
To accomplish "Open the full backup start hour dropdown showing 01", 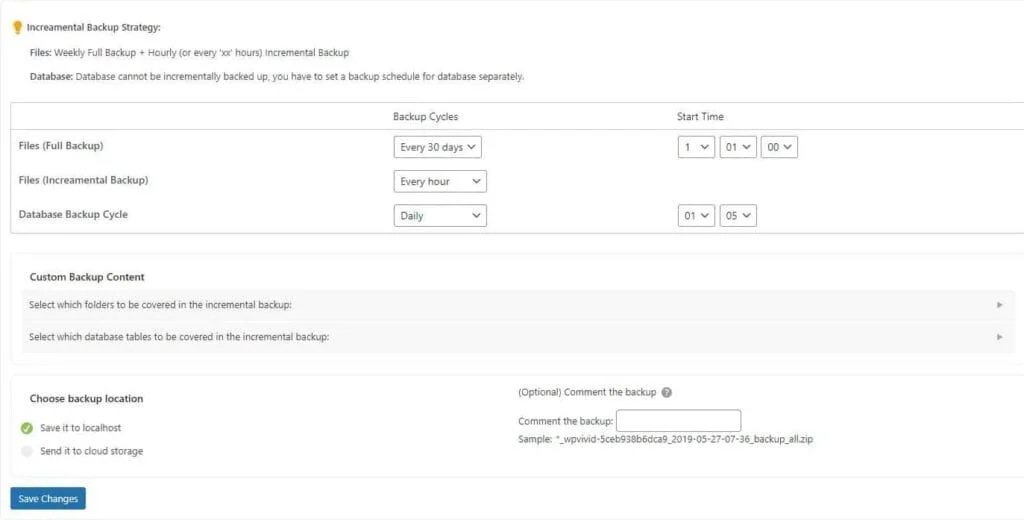I will 737,147.
